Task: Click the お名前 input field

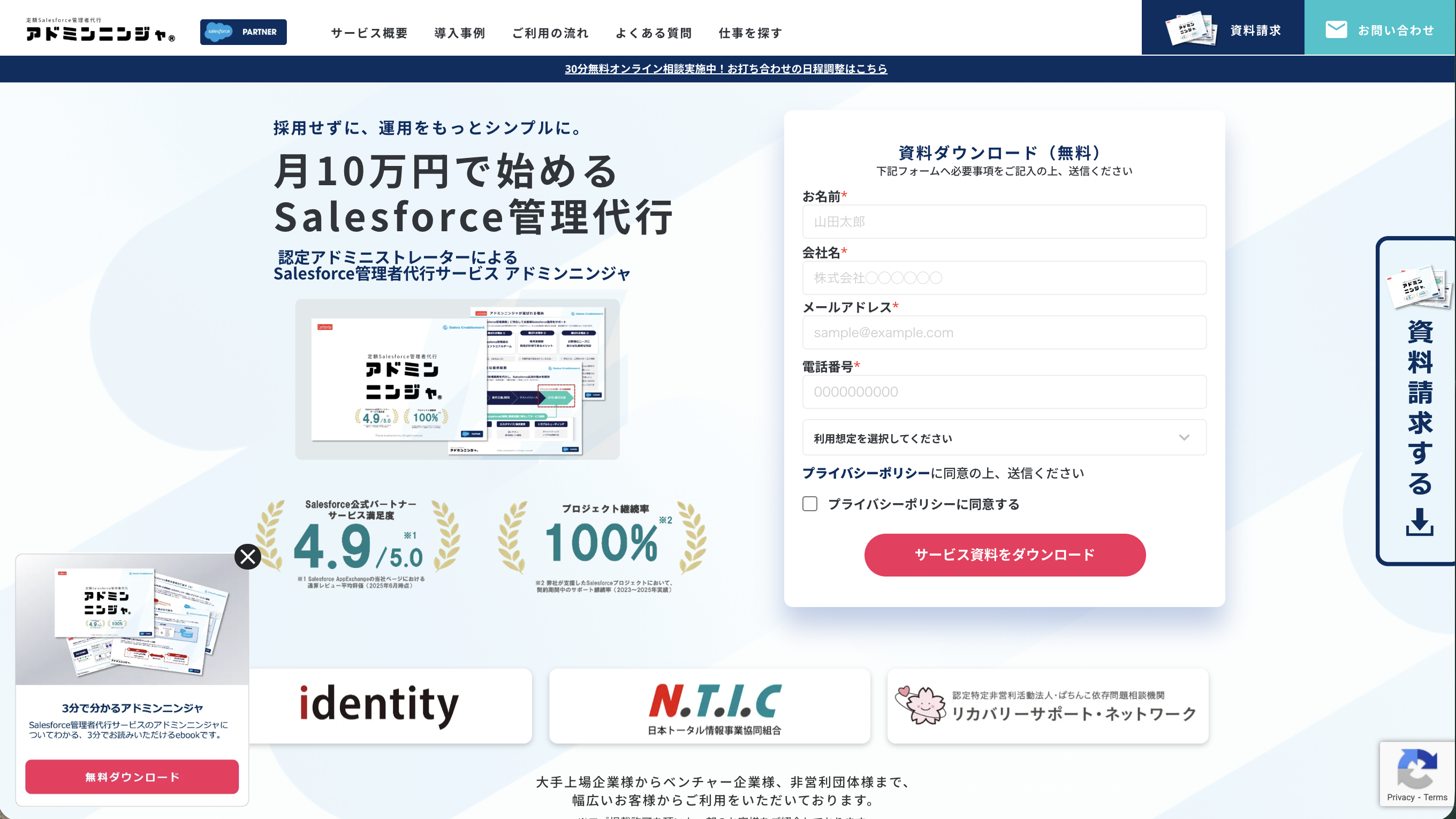Action: [x=1004, y=222]
